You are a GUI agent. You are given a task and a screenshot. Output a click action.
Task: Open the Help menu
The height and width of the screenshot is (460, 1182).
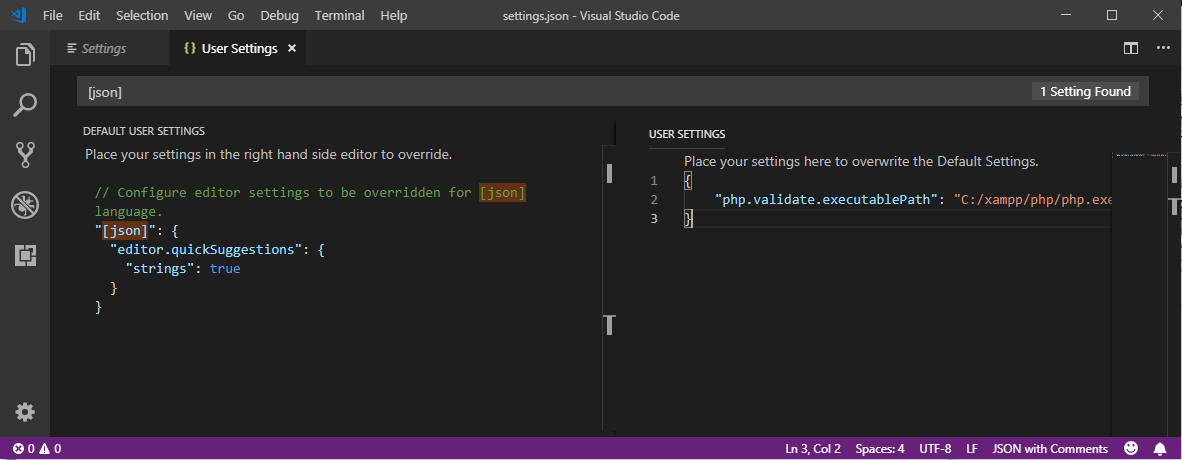393,15
